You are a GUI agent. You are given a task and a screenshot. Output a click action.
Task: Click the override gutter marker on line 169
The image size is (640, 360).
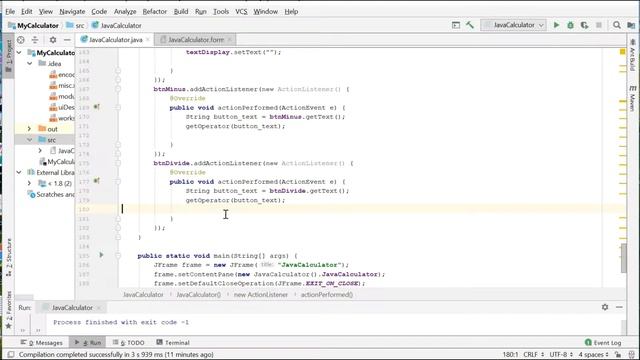coord(97,107)
